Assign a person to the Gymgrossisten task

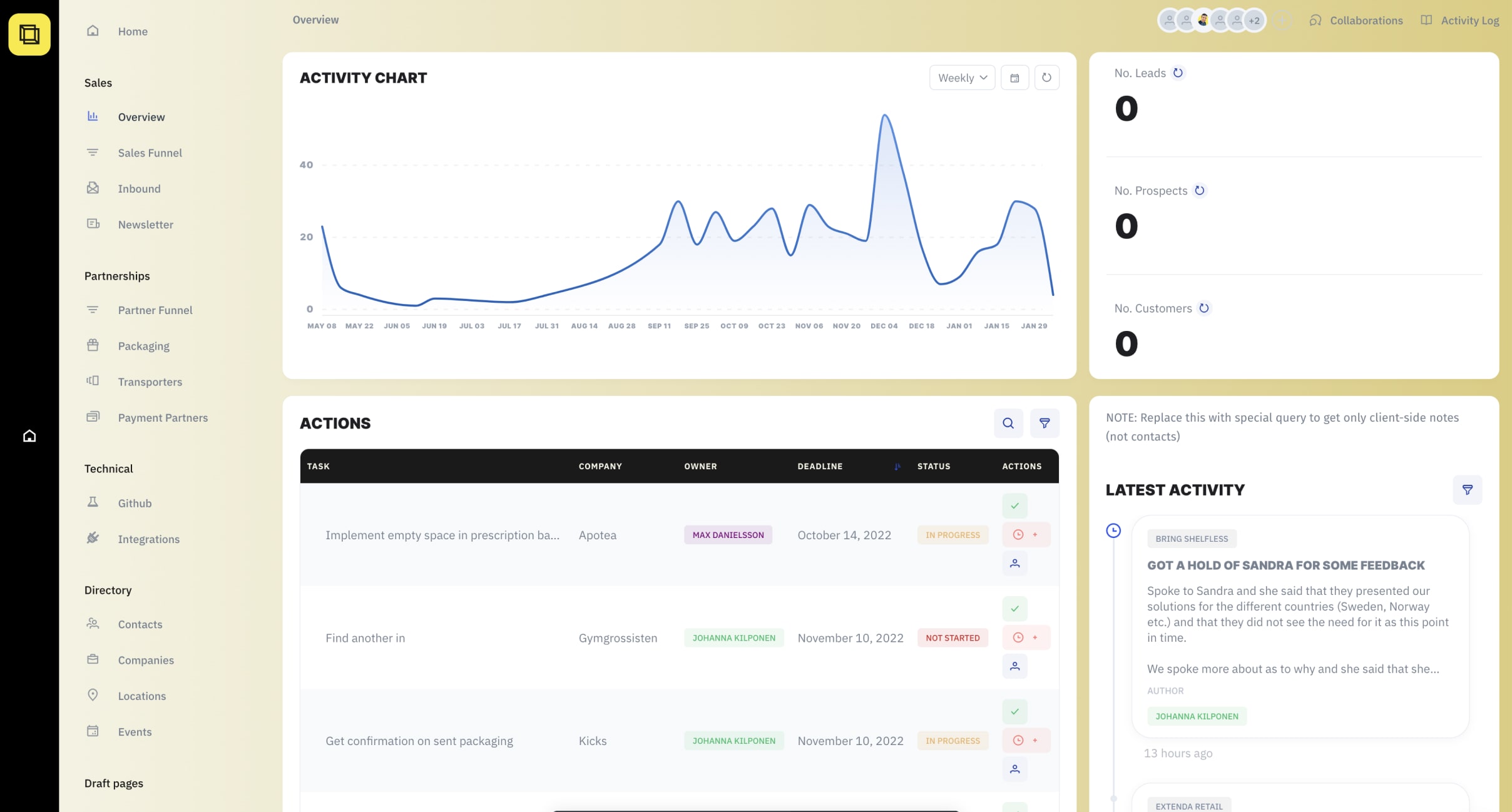[1015, 666]
